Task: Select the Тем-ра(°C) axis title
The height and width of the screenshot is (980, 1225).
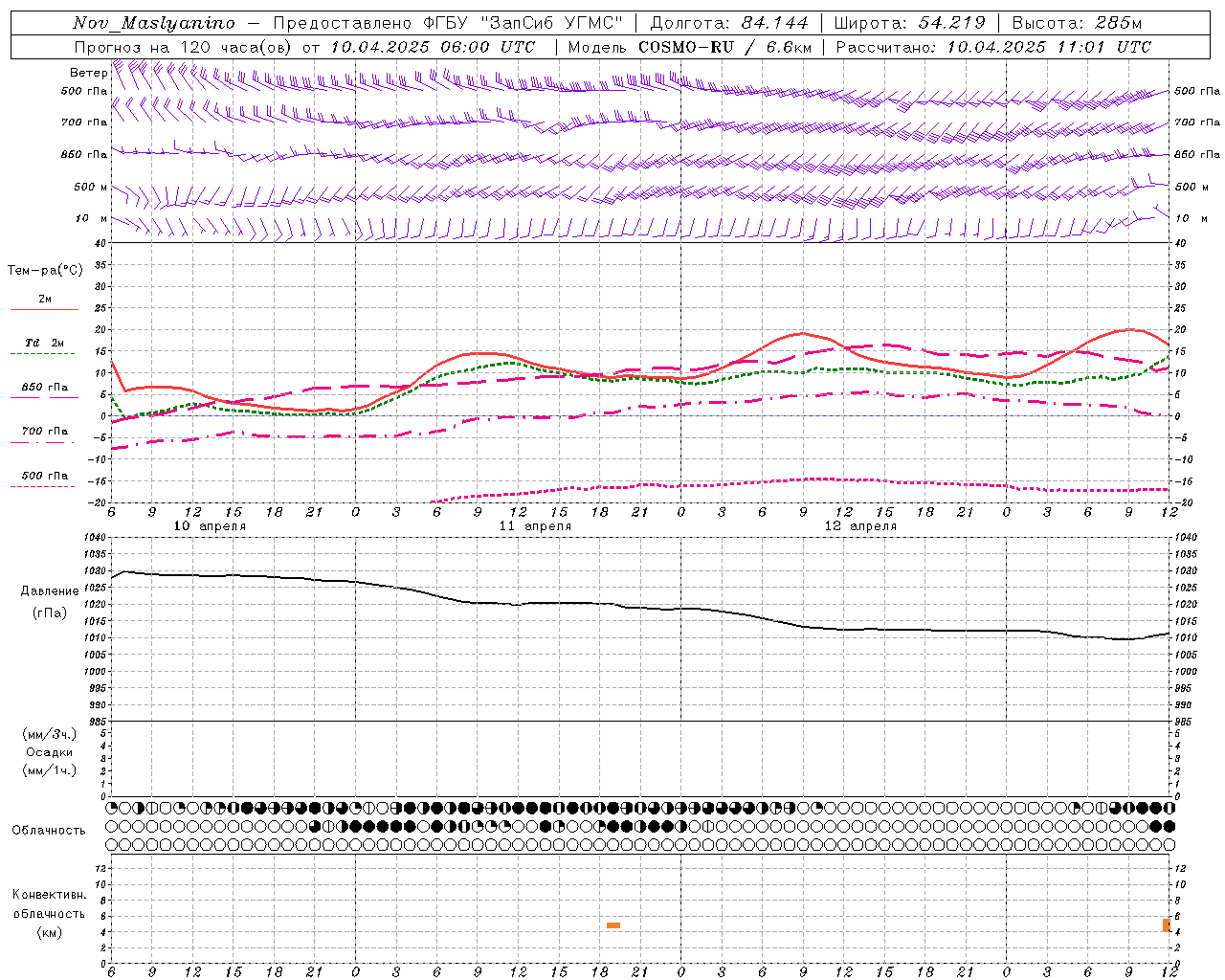Action: click(45, 270)
